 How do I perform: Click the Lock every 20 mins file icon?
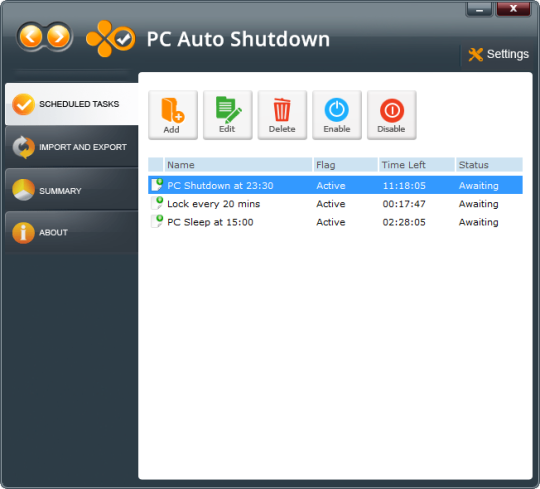click(x=157, y=203)
